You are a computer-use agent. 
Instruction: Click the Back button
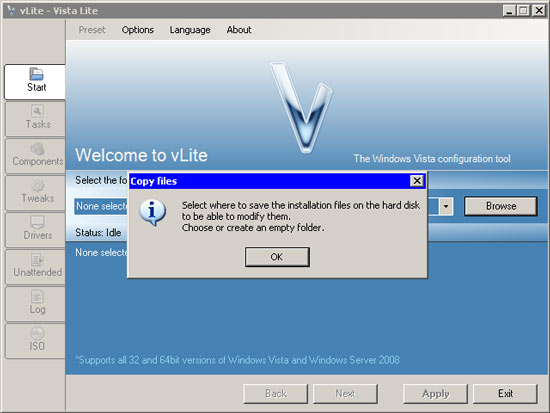tap(276, 394)
